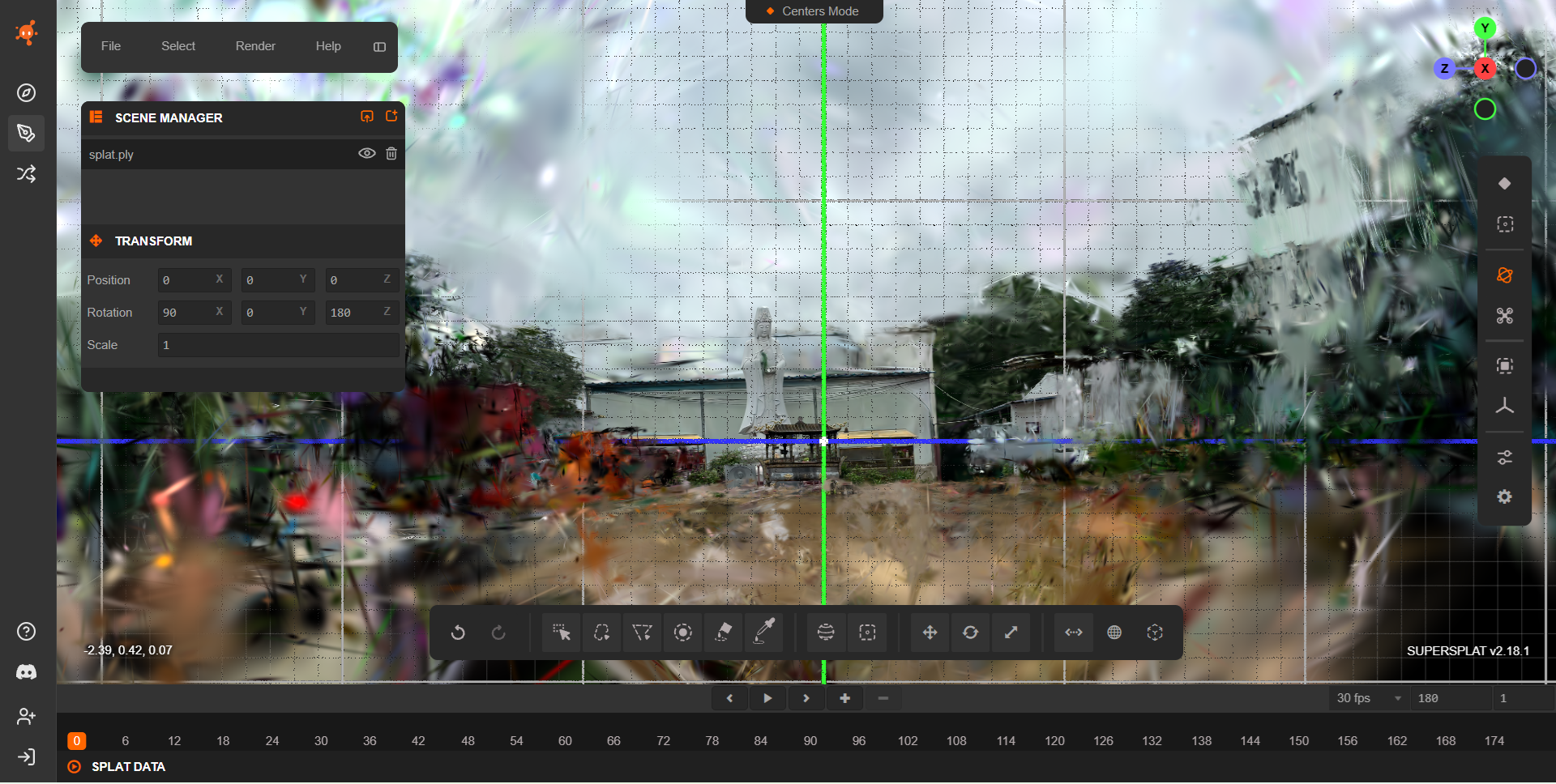Activate the measure tool

tap(1074, 633)
